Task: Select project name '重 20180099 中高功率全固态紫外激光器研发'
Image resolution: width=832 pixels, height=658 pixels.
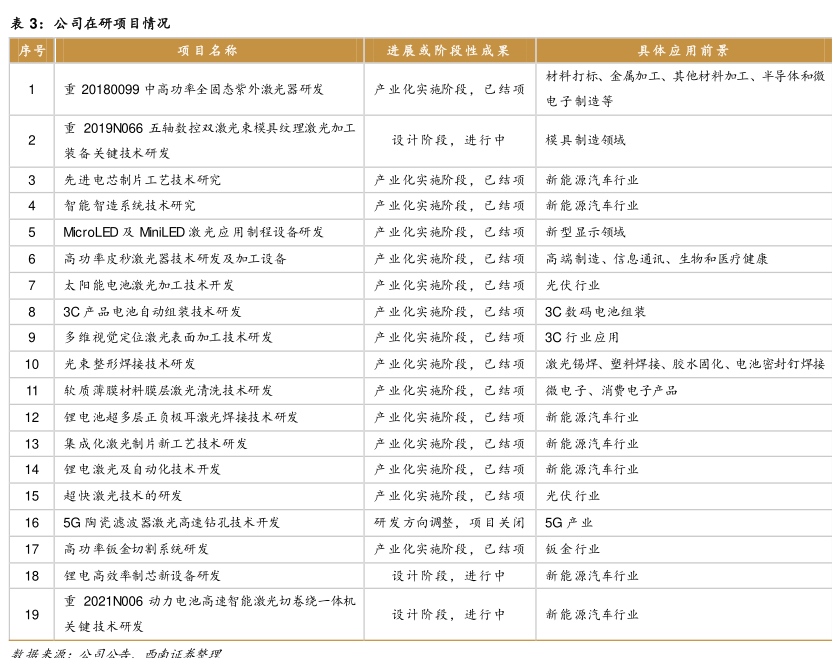Action: click(194, 89)
